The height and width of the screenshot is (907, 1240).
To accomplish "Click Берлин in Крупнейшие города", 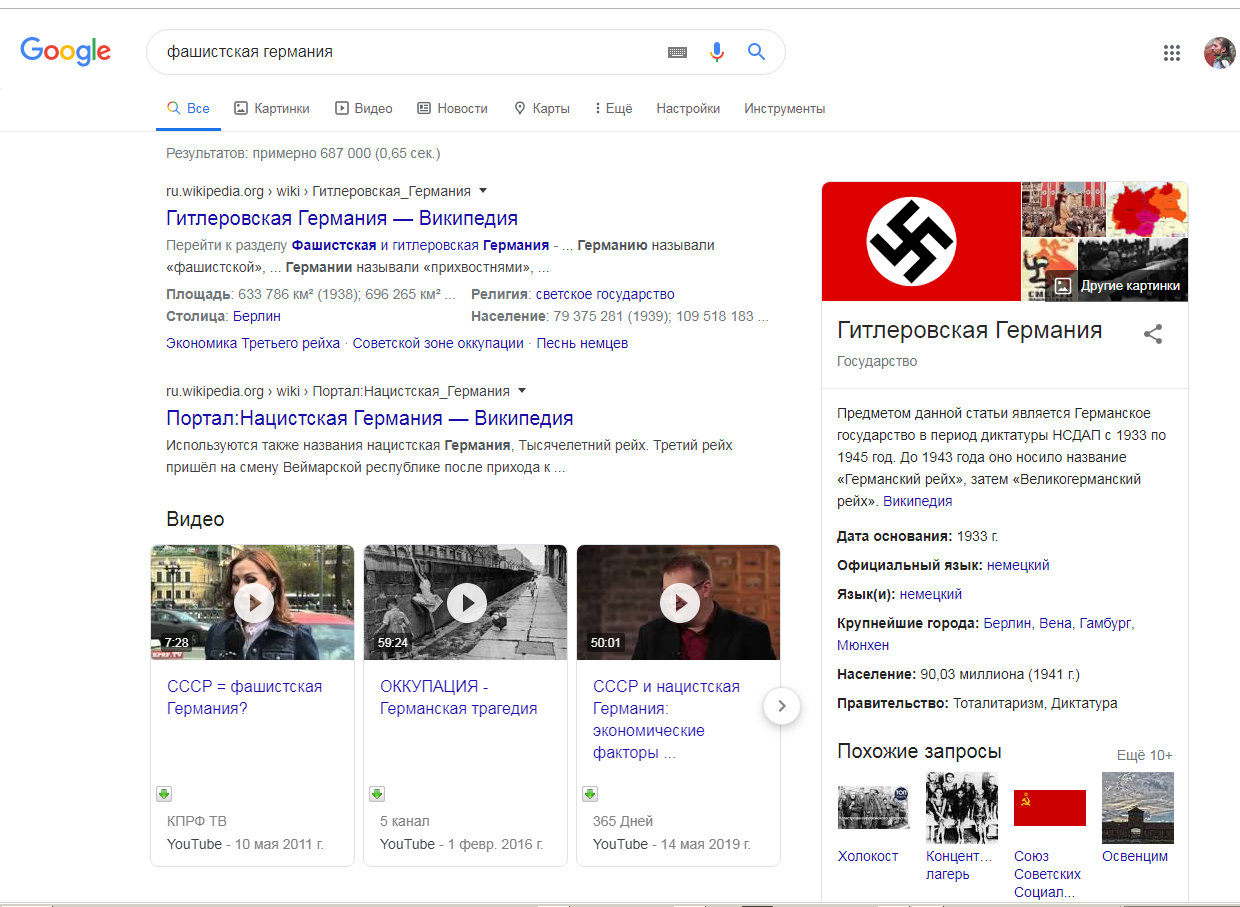I will (x=1008, y=623).
